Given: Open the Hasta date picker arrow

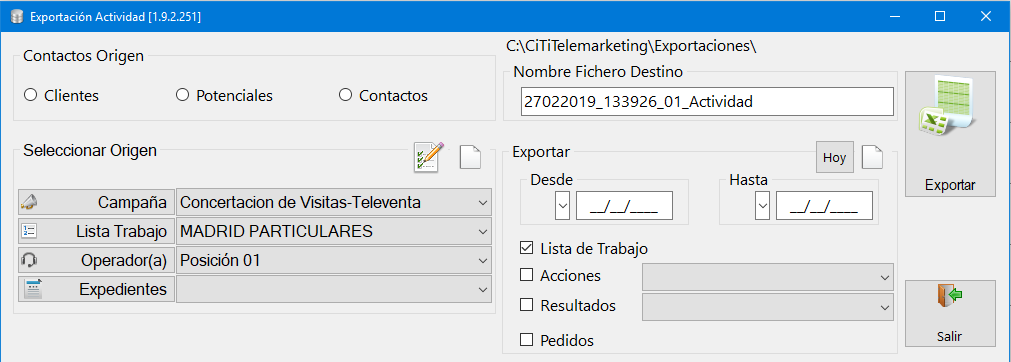Looking at the screenshot, I should click(763, 206).
